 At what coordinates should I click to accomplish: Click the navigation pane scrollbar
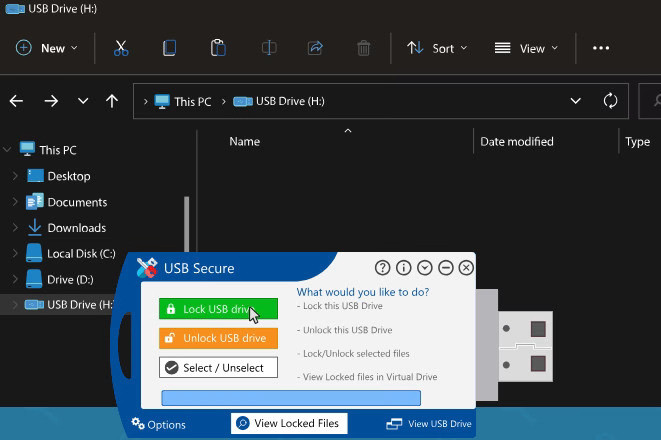186,223
